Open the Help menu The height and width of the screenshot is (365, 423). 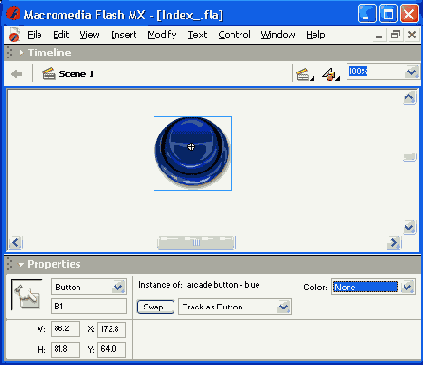pos(316,35)
